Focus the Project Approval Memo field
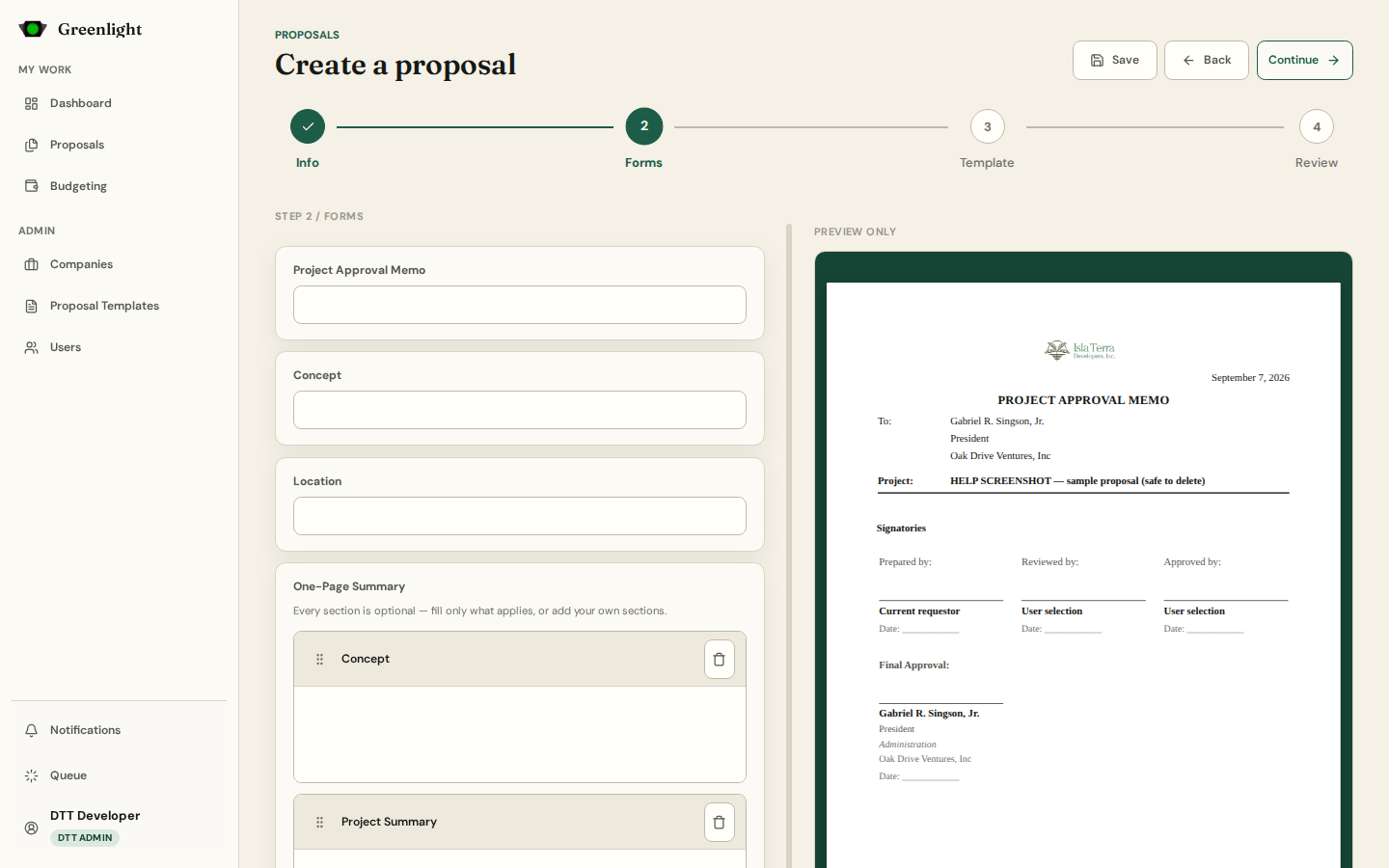 tap(520, 305)
